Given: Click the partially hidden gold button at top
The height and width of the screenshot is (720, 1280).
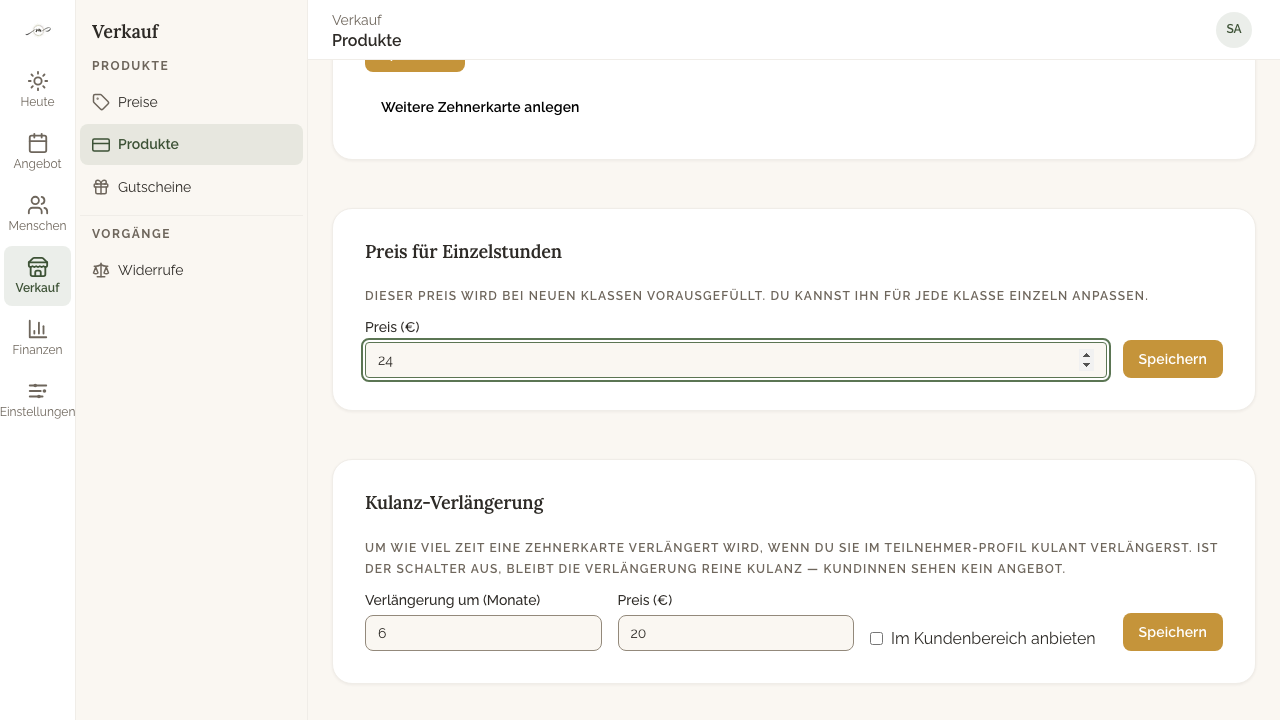Looking at the screenshot, I should coord(415,66).
